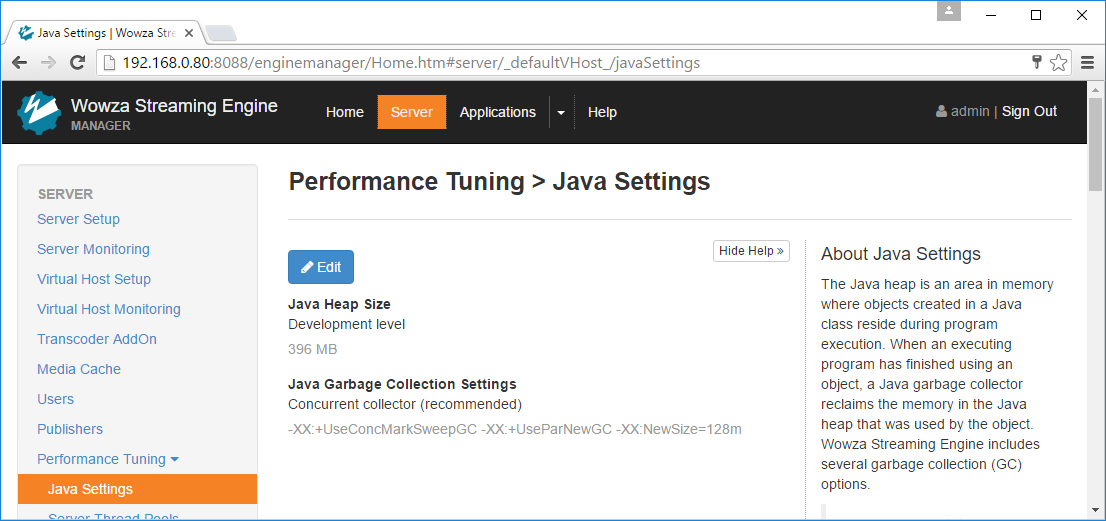Image resolution: width=1106 pixels, height=521 pixels.
Task: Click the Edit button
Action: [x=321, y=267]
